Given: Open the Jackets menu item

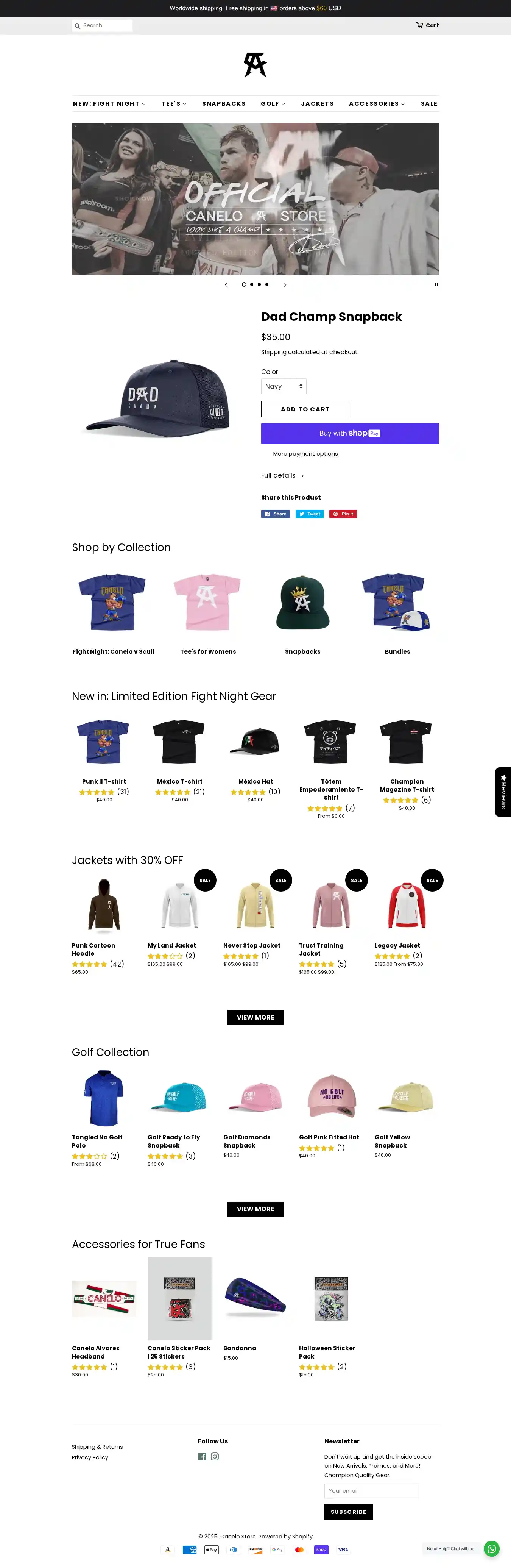Looking at the screenshot, I should pos(318,103).
